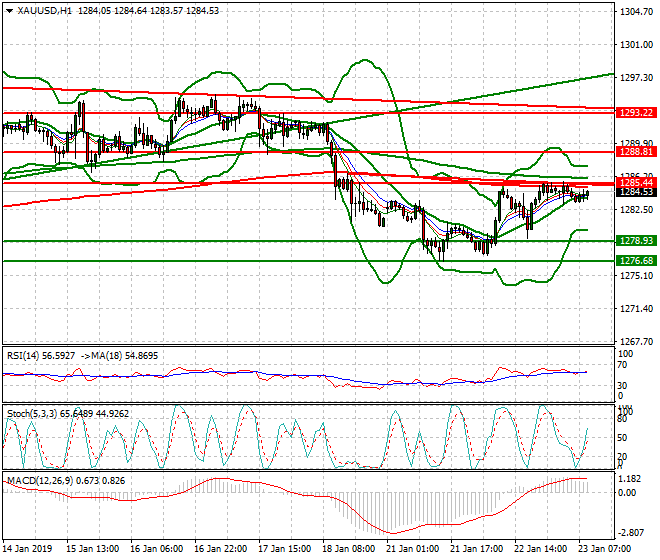Click the 17 Jan 15:00 time axis label
The image size is (660, 560).
(x=285, y=549)
